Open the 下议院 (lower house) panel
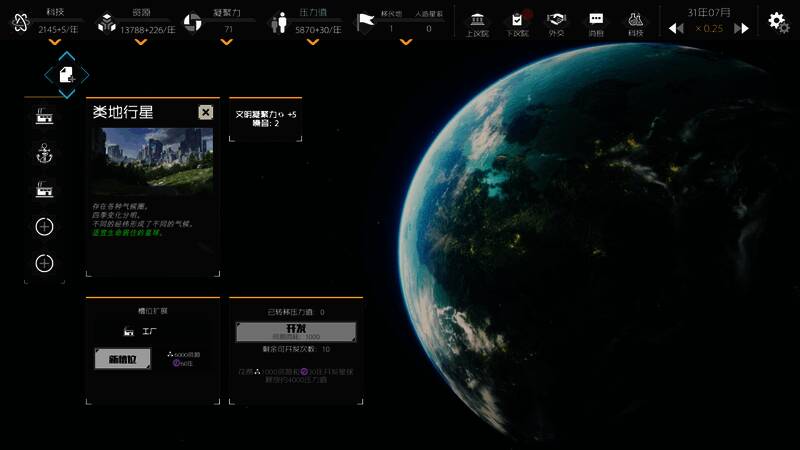 tap(517, 22)
